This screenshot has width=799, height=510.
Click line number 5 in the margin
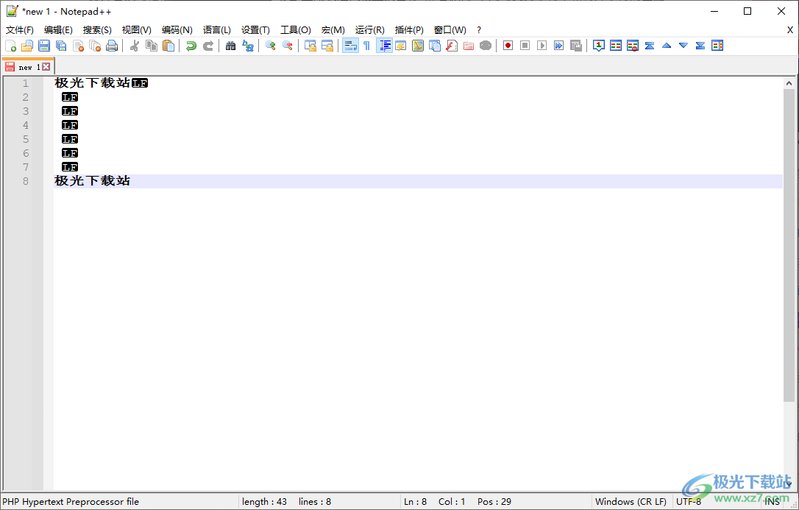coord(25,139)
